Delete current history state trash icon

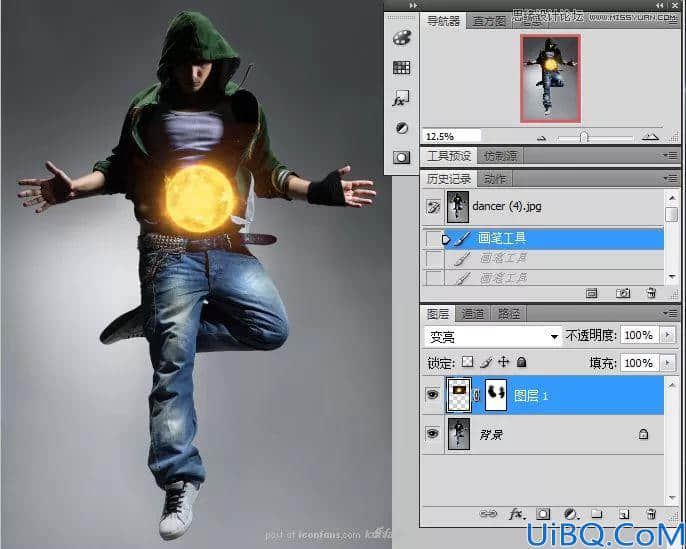pos(651,293)
